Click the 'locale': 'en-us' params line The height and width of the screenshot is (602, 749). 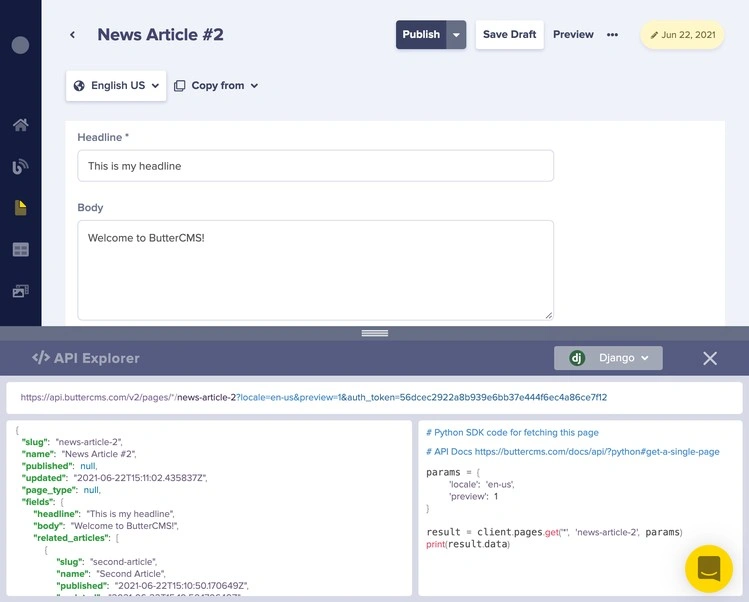click(x=482, y=484)
